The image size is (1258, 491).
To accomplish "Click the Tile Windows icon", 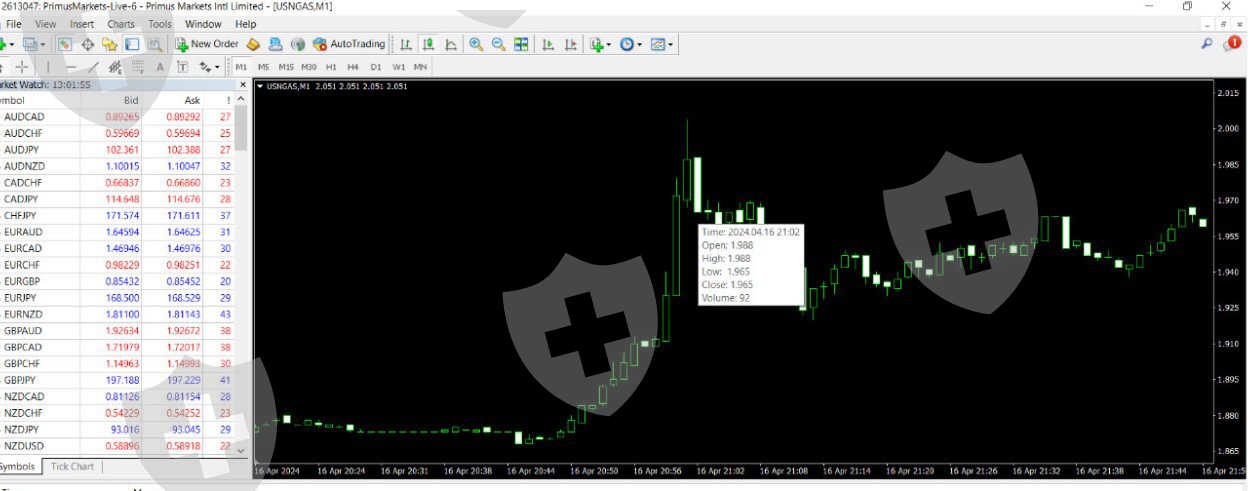I will 521,44.
